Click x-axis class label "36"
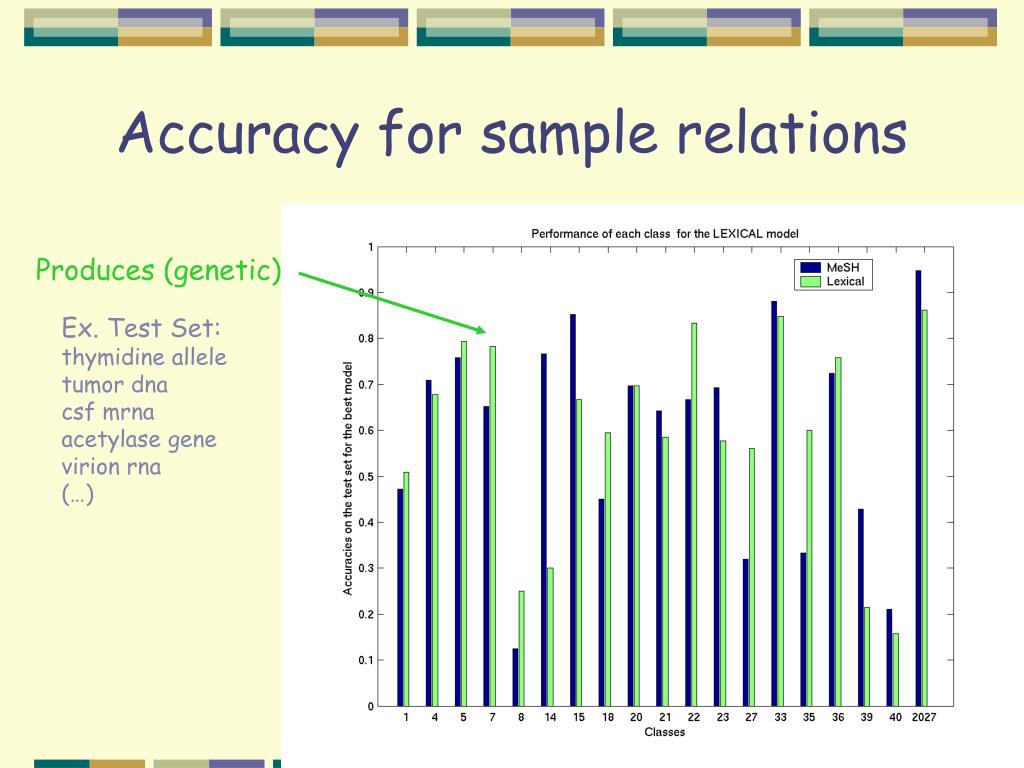Screen dimensions: 1024x768 [x=838, y=717]
